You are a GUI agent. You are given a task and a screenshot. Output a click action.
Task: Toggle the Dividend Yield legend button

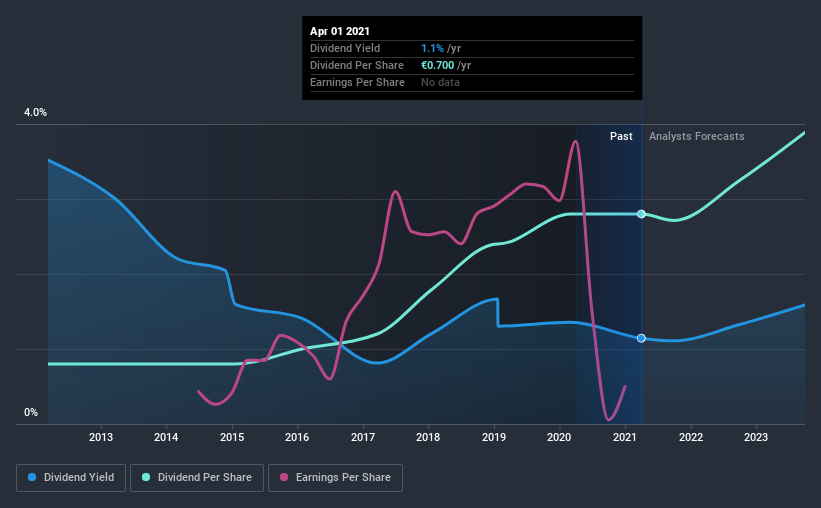(71, 478)
